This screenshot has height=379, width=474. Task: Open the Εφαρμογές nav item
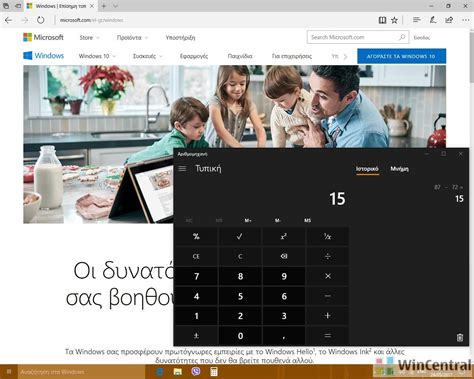194,56
